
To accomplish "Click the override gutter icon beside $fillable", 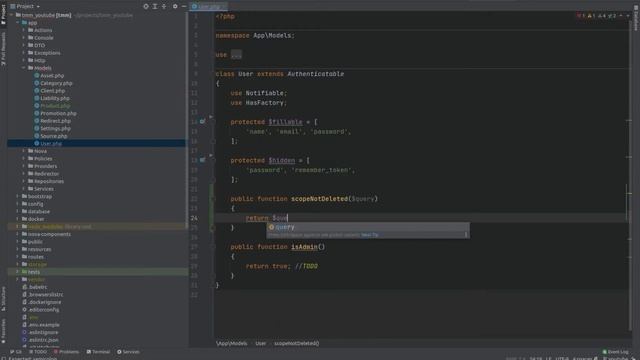I will pos(202,122).
